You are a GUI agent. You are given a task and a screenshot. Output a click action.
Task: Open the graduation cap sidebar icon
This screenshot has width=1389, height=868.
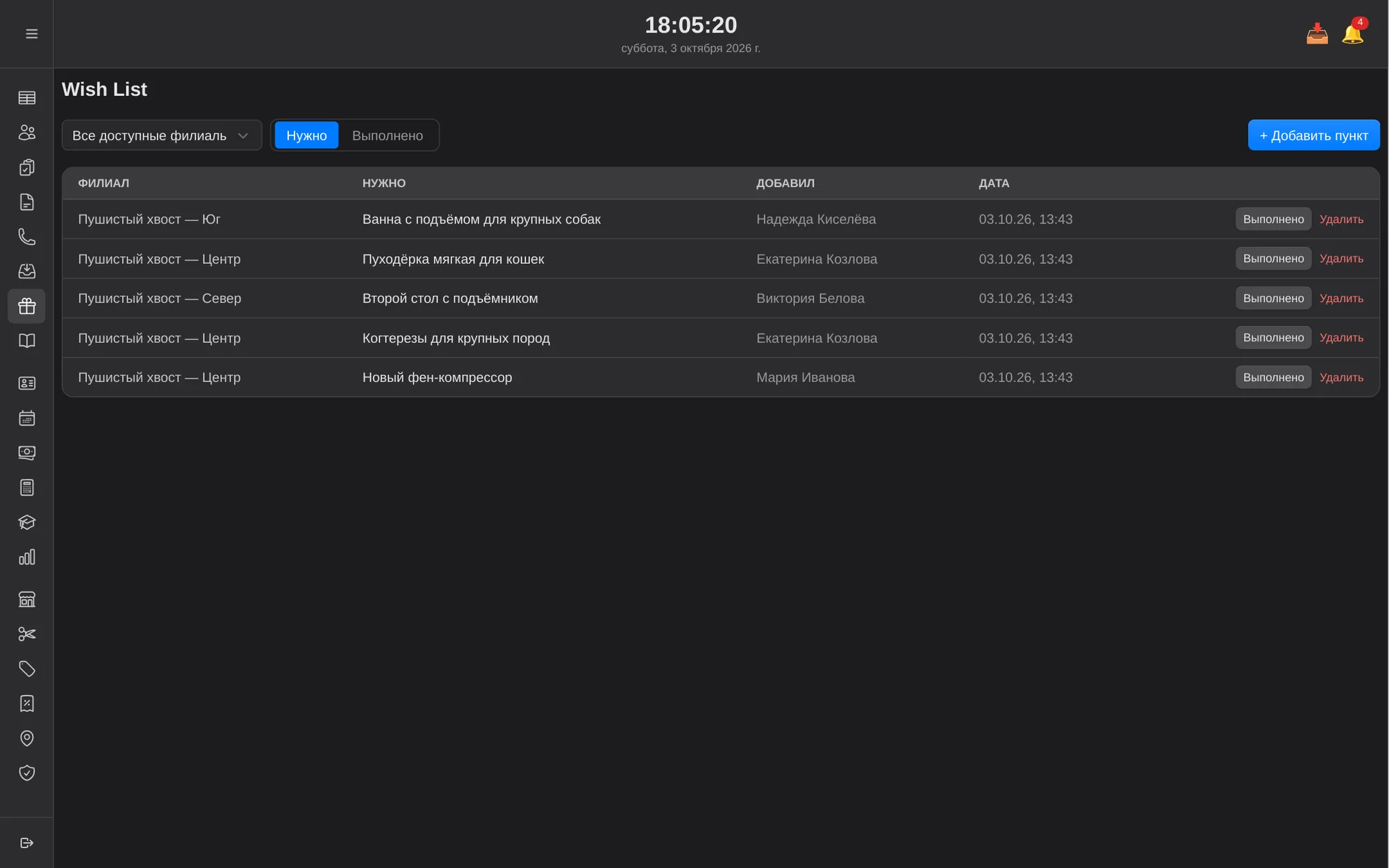pyautogui.click(x=26, y=522)
